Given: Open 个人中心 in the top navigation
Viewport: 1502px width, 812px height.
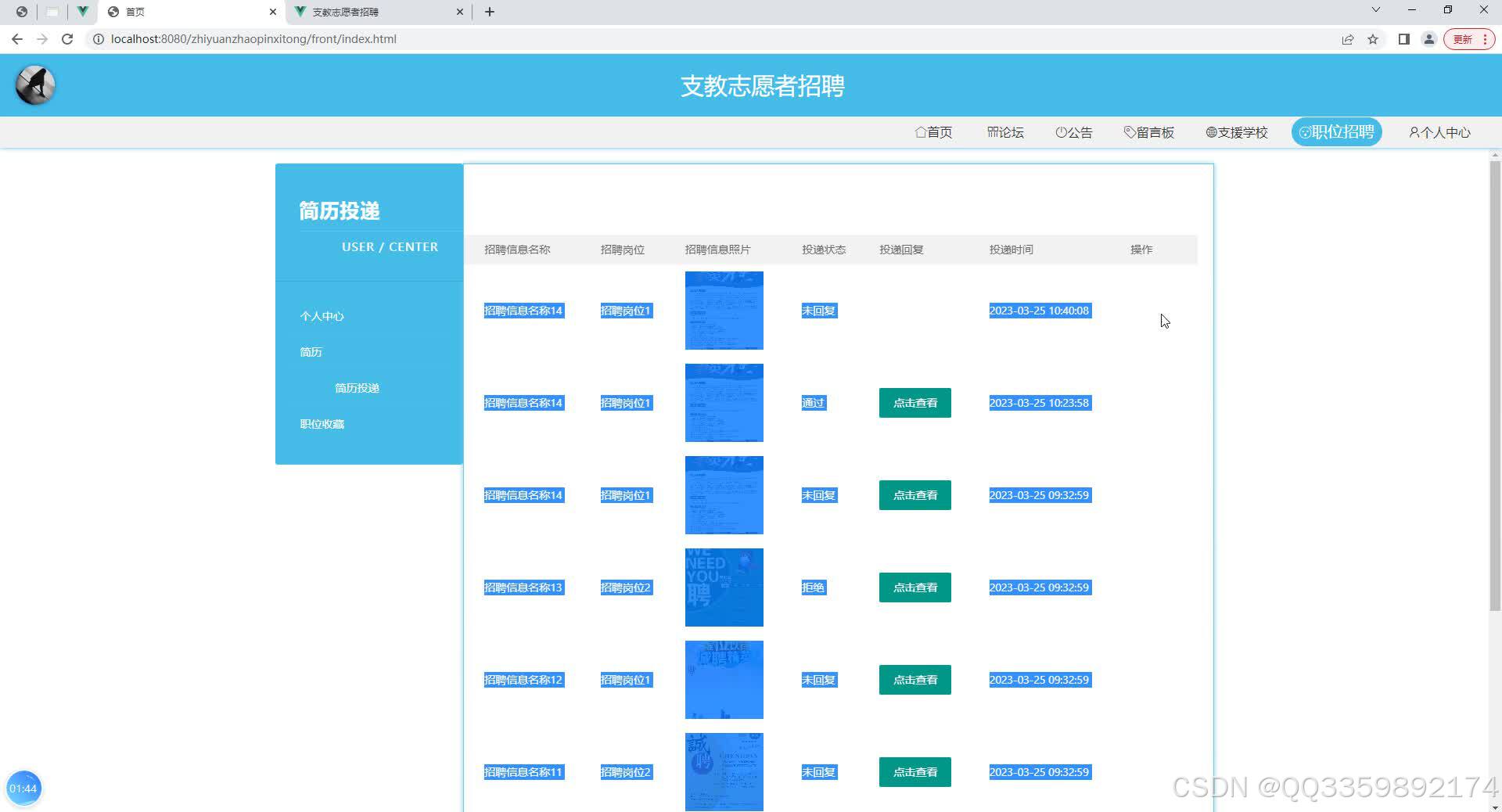Looking at the screenshot, I should coord(1440,132).
